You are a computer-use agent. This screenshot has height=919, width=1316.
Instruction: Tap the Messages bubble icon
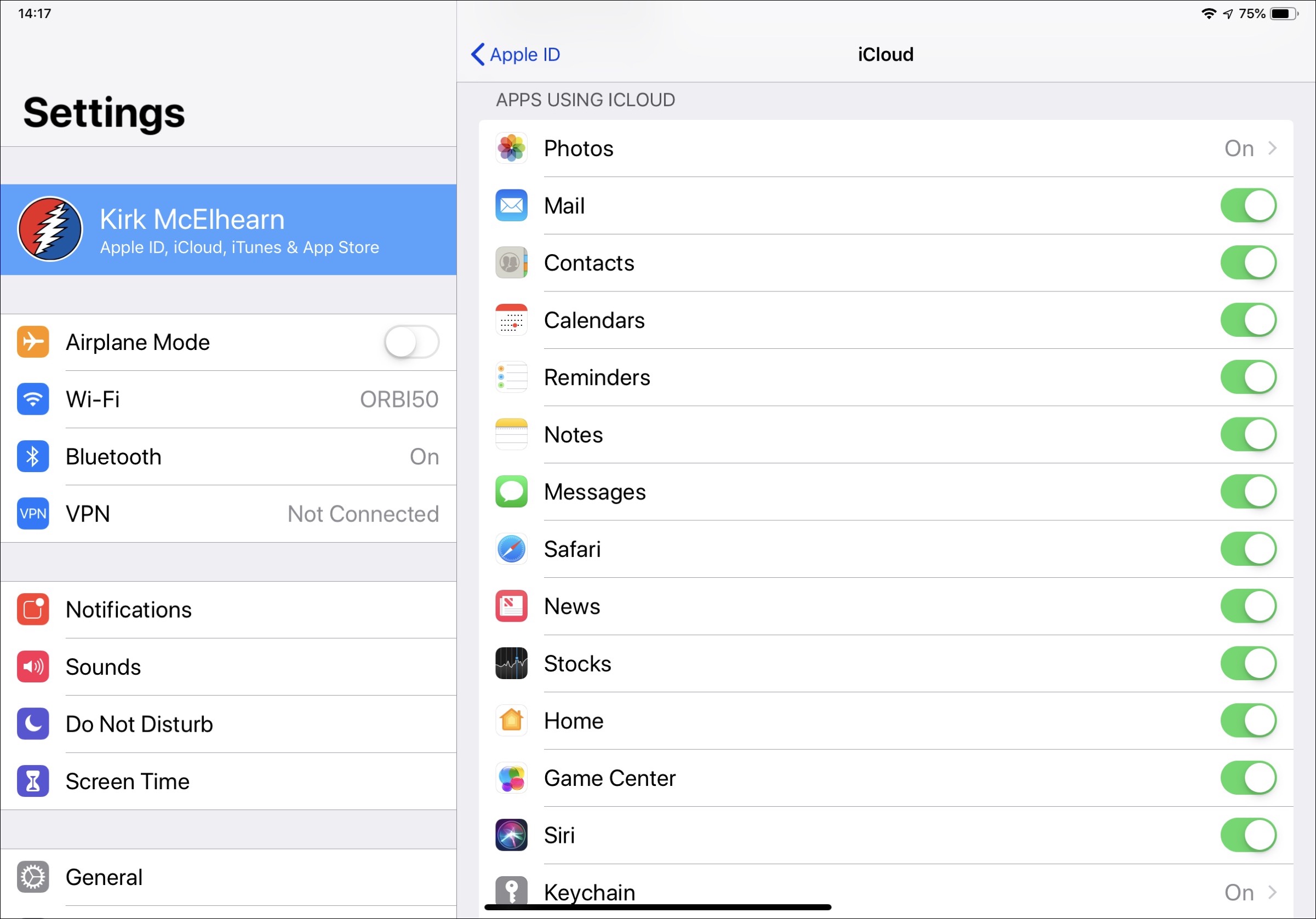coord(511,492)
